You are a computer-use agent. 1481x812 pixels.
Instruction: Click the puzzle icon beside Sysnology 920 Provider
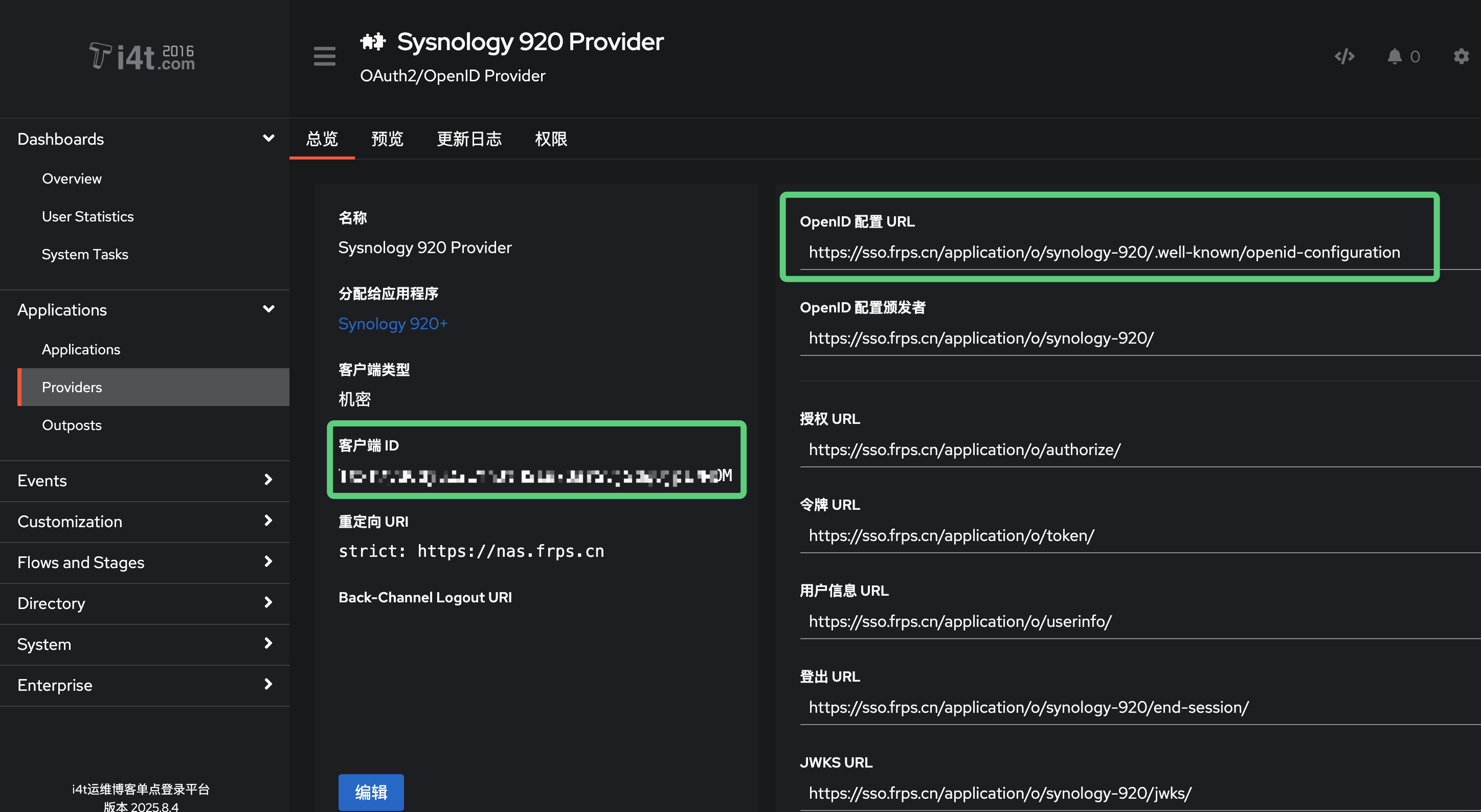coord(373,41)
